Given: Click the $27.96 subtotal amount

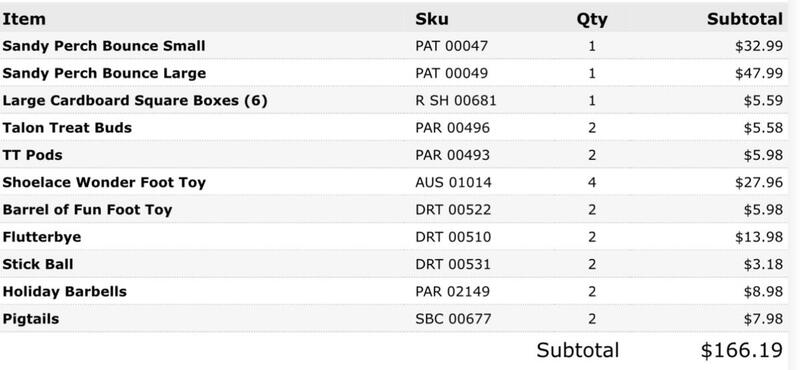Looking at the screenshot, I should click(759, 182).
